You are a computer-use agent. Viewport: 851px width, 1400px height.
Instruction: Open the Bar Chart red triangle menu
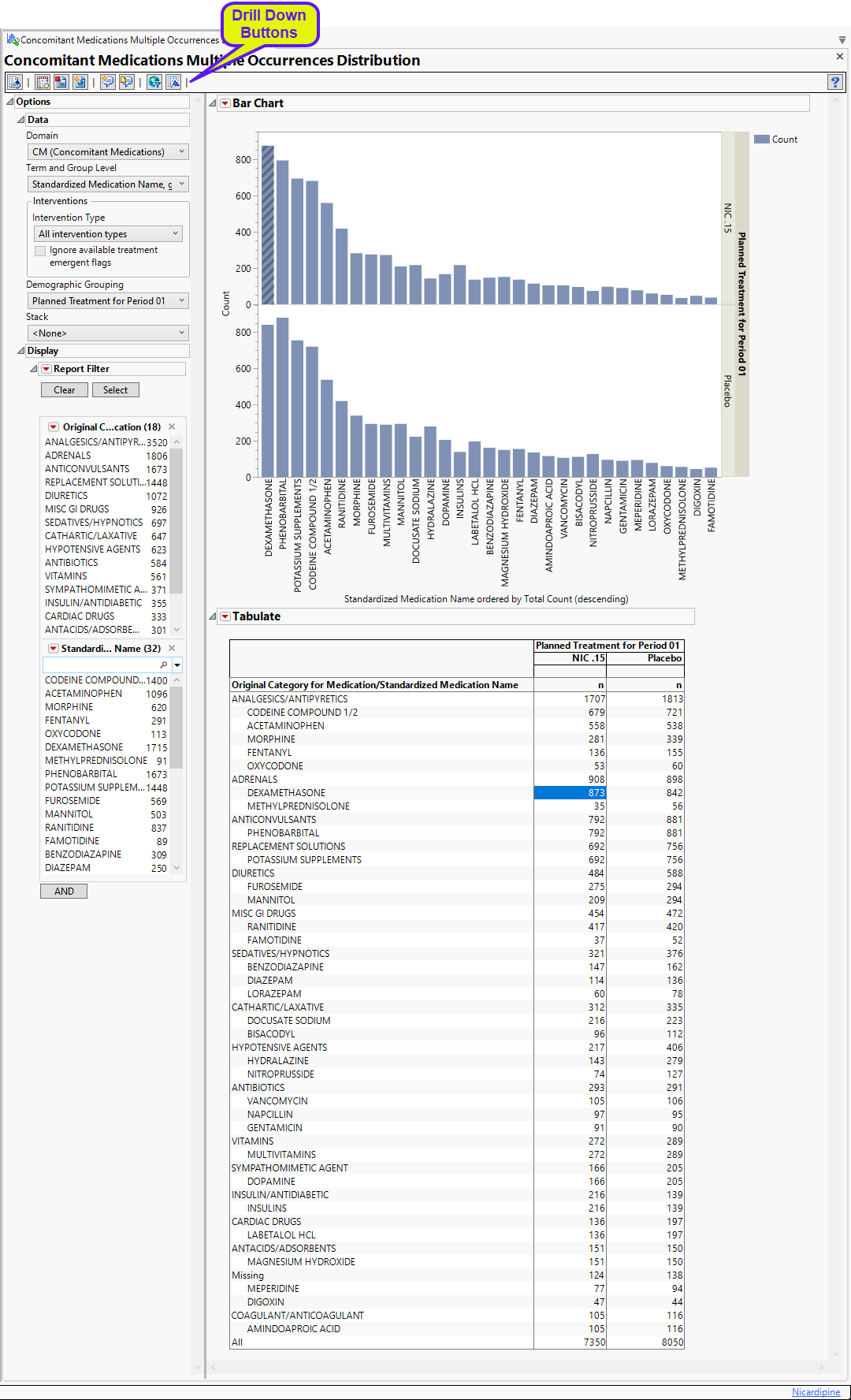tap(225, 103)
